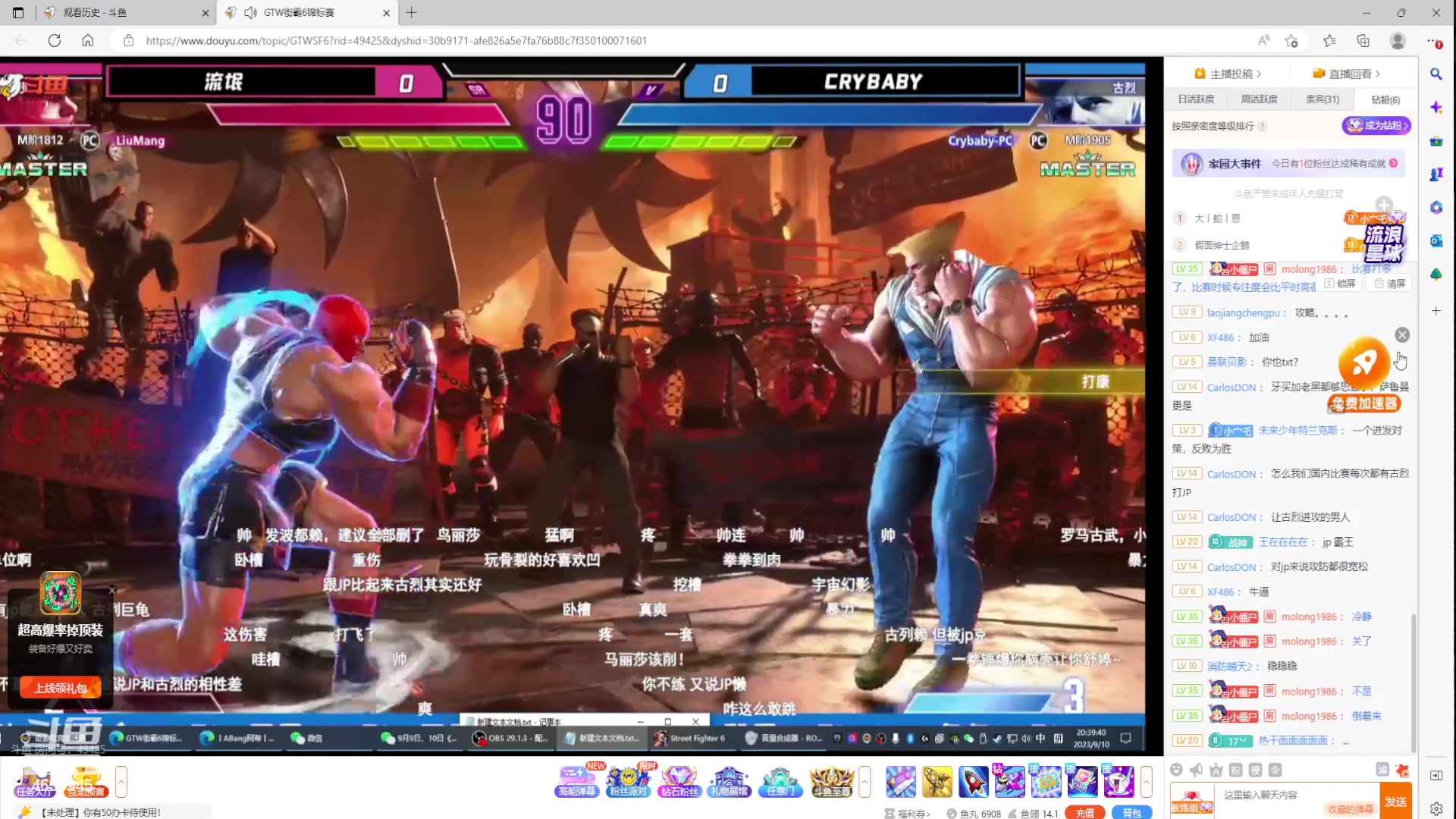Open the browser profile avatar
The width and height of the screenshot is (1456, 819).
click(x=1398, y=41)
